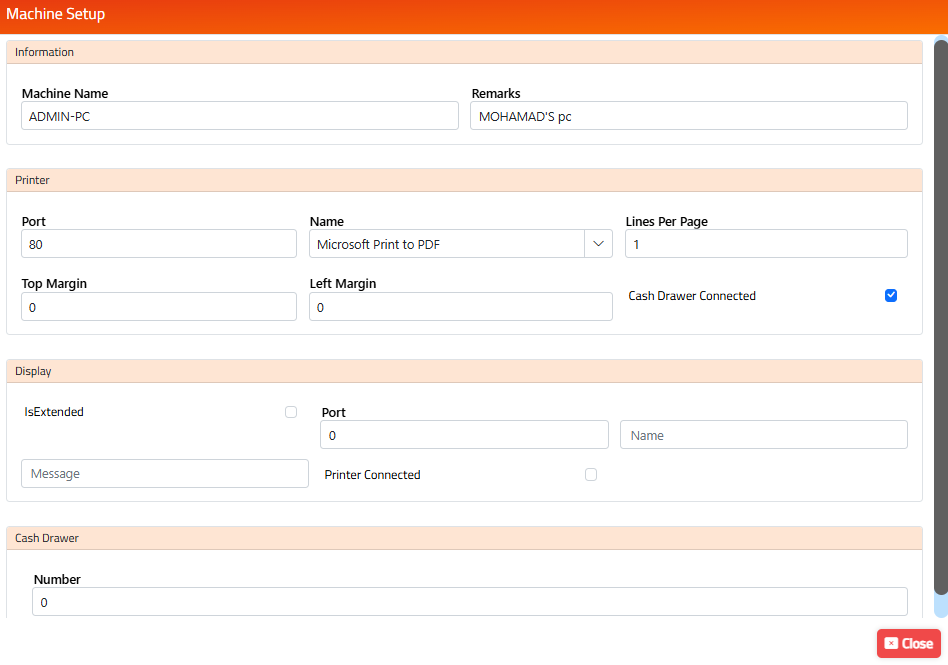Viewport: 948px width, 665px height.
Task: Click the Lines Per Page field
Action: pyautogui.click(x=766, y=244)
